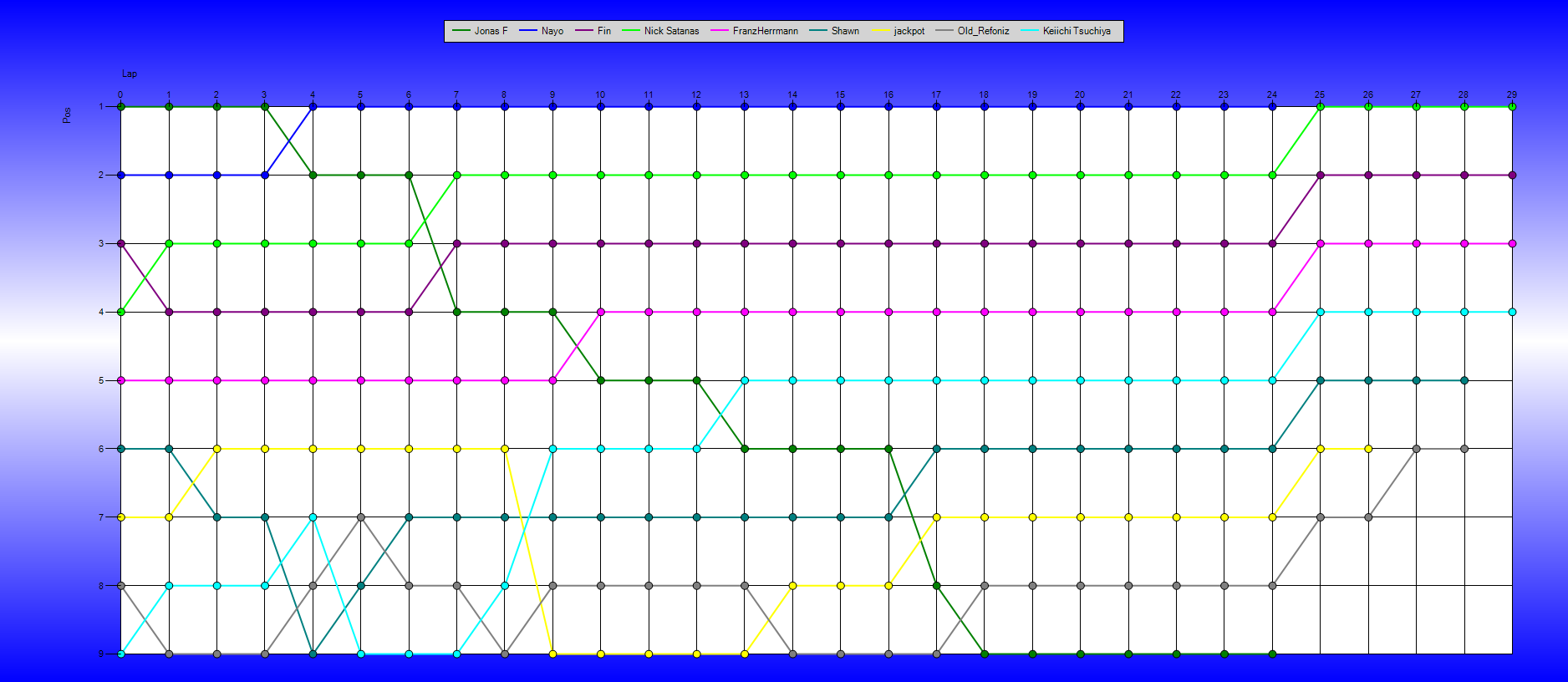The height and width of the screenshot is (682, 1568).
Task: Click Jonas F's marker at lap 24, position 9
Action: (1272, 654)
